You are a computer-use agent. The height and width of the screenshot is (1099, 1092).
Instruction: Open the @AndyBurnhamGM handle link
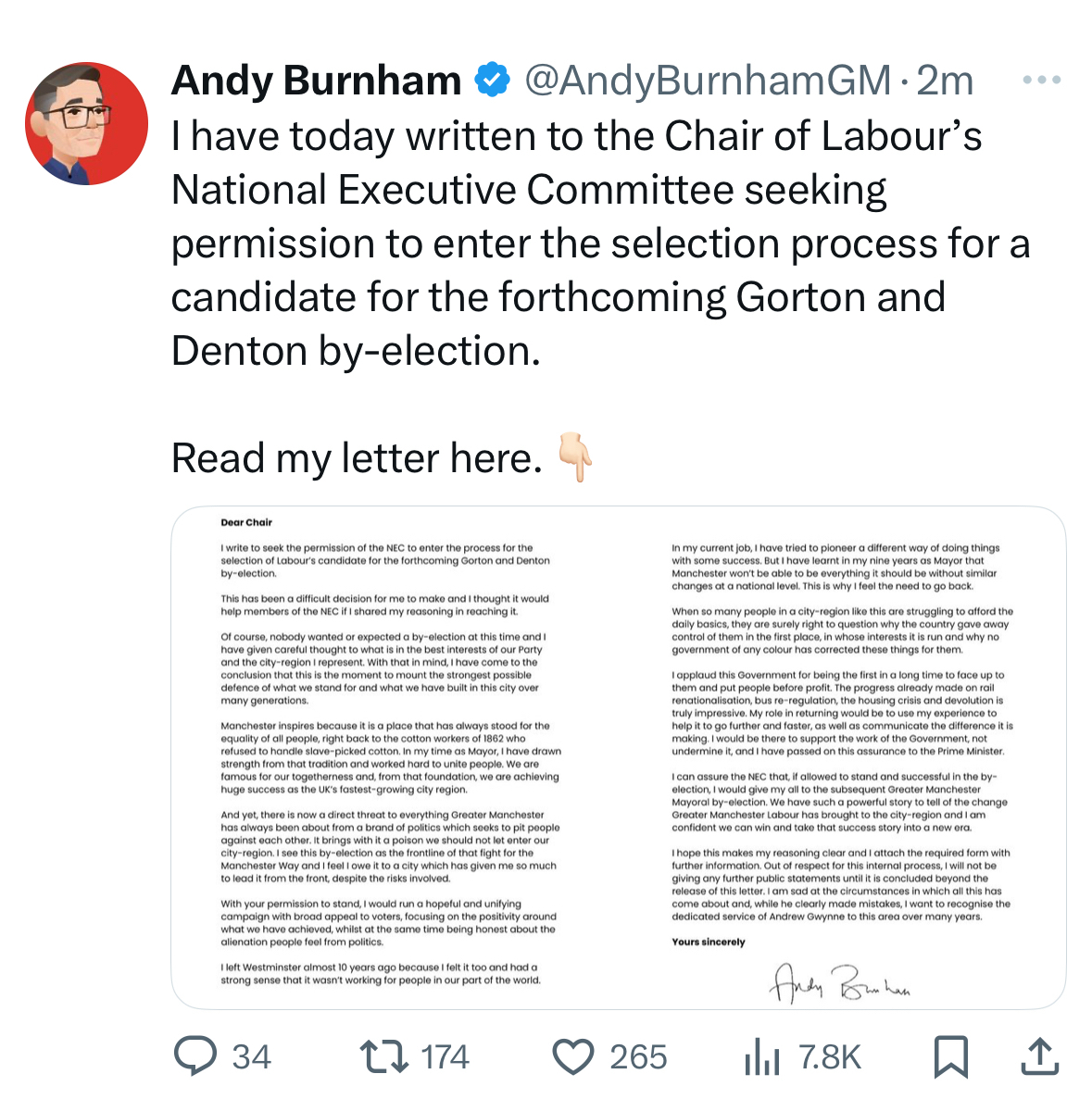point(708,81)
